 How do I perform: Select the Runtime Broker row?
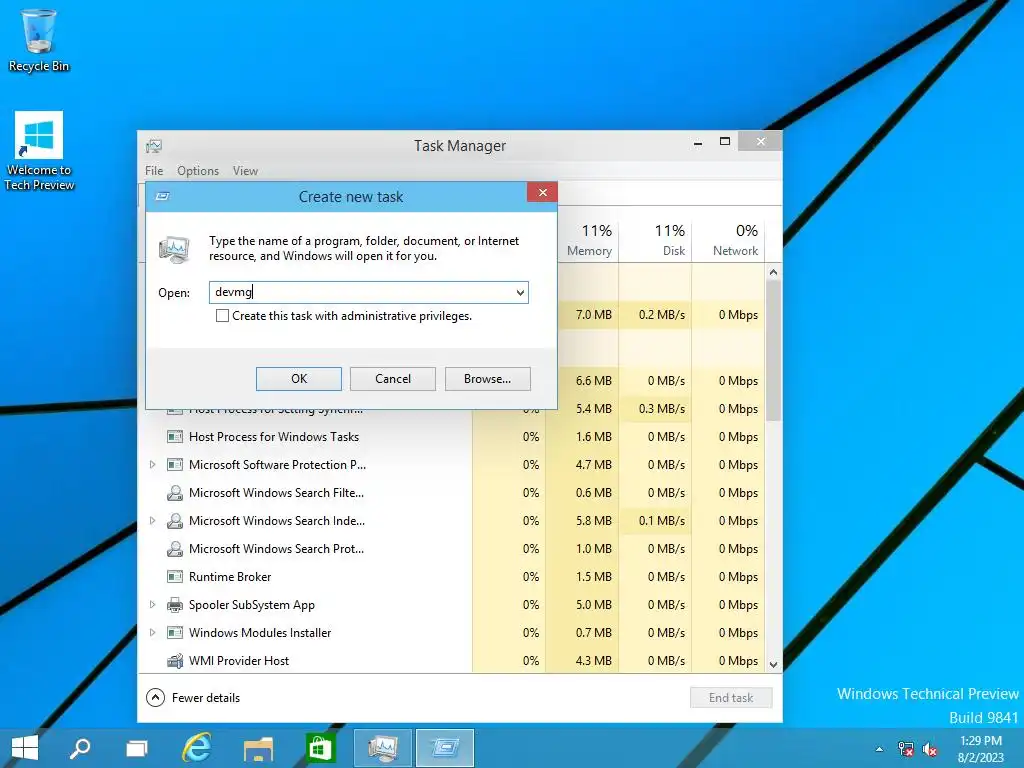(x=451, y=577)
